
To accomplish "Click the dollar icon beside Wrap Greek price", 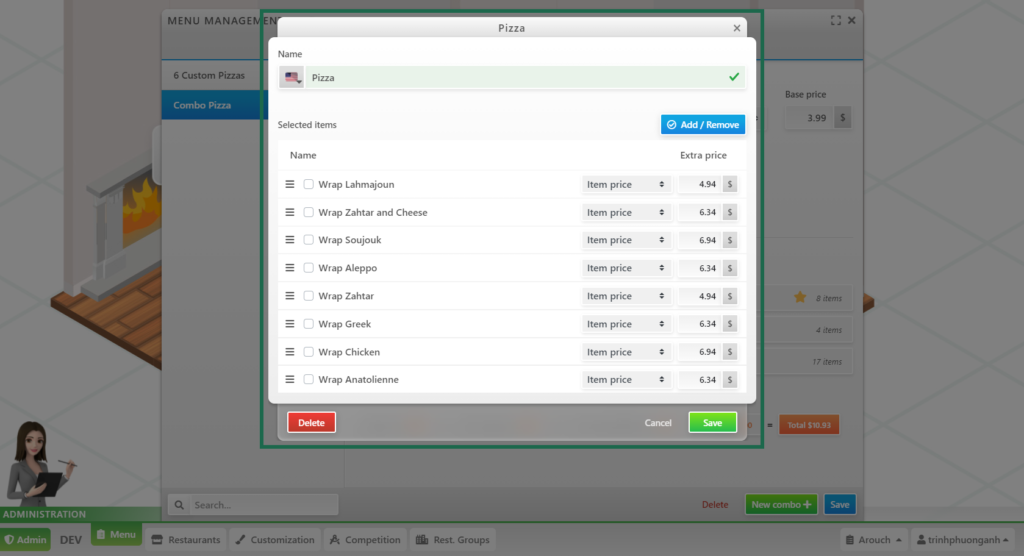I will [x=730, y=324].
